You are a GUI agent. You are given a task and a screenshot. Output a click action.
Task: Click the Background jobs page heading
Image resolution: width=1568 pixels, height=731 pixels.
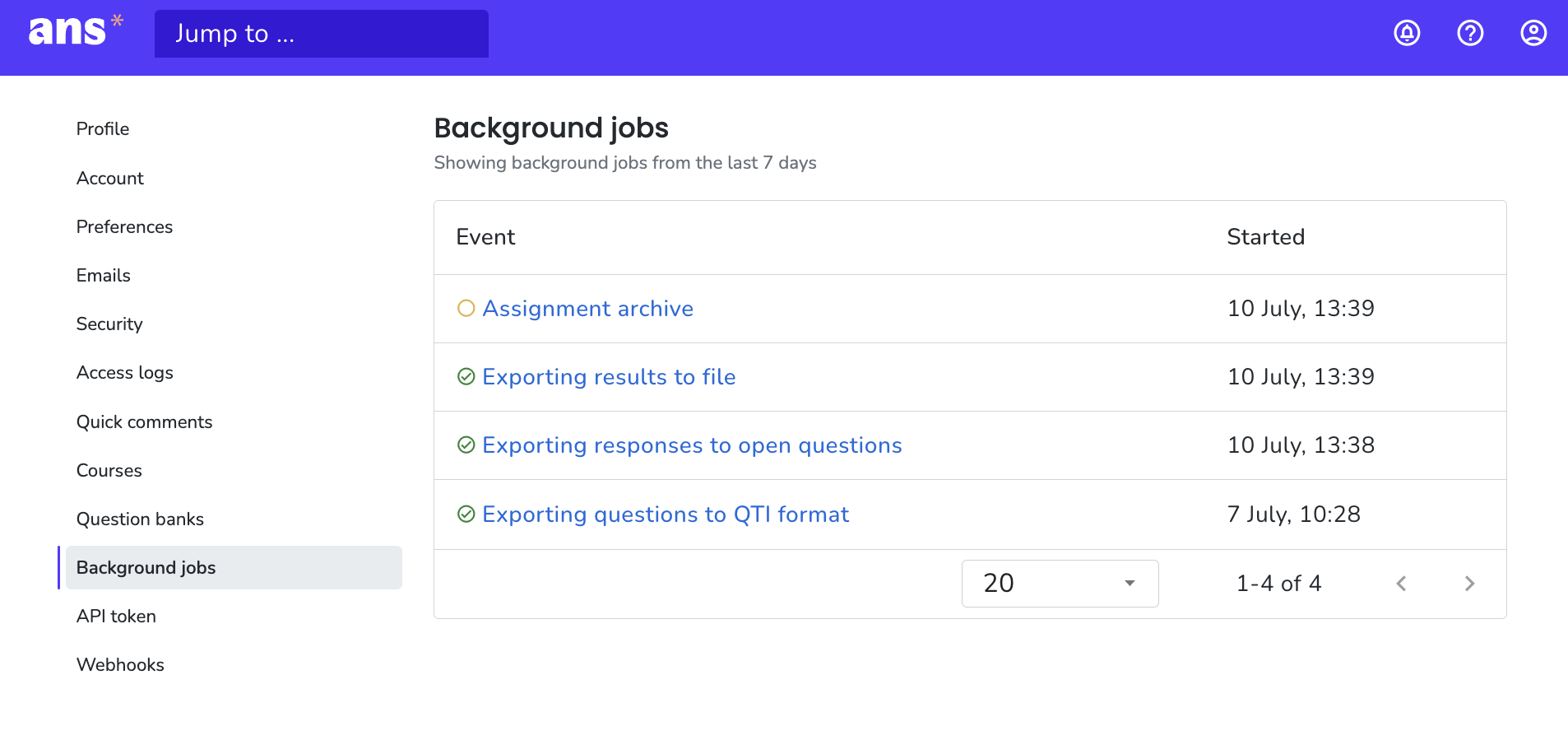(x=551, y=128)
